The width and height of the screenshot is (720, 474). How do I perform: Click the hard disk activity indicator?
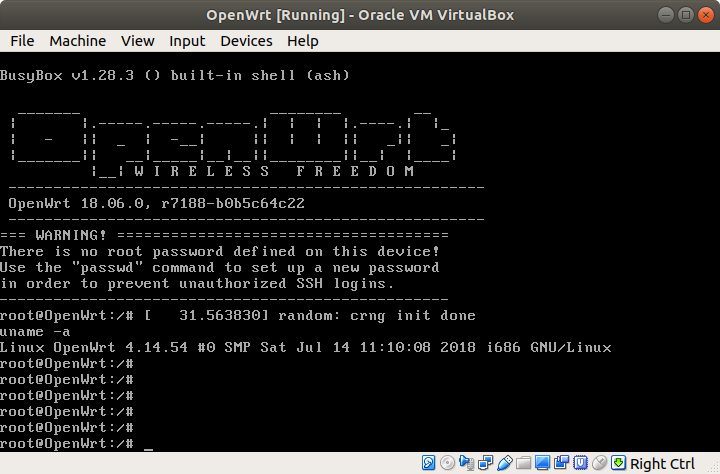[428, 463]
